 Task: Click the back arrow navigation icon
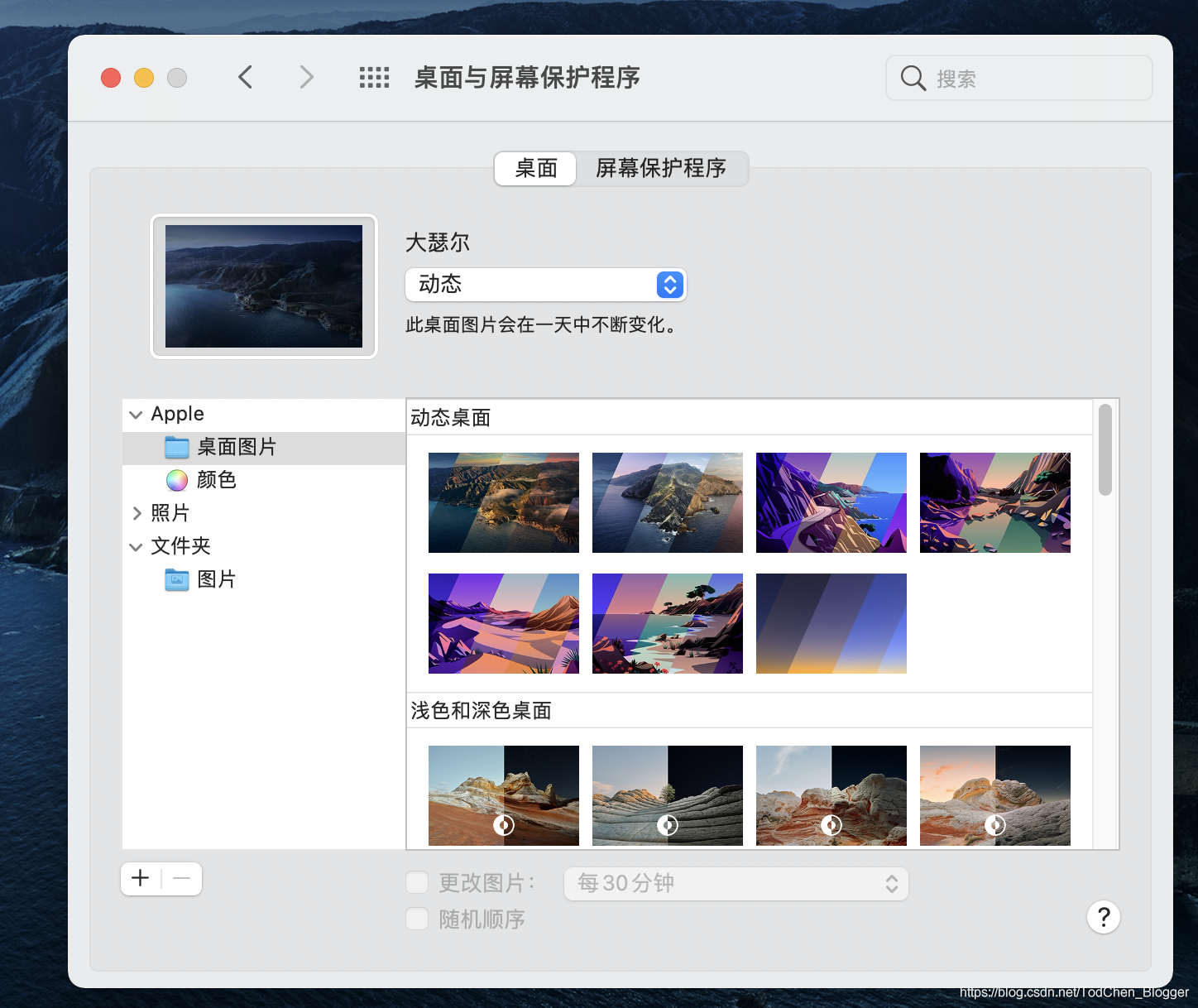pyautogui.click(x=245, y=77)
